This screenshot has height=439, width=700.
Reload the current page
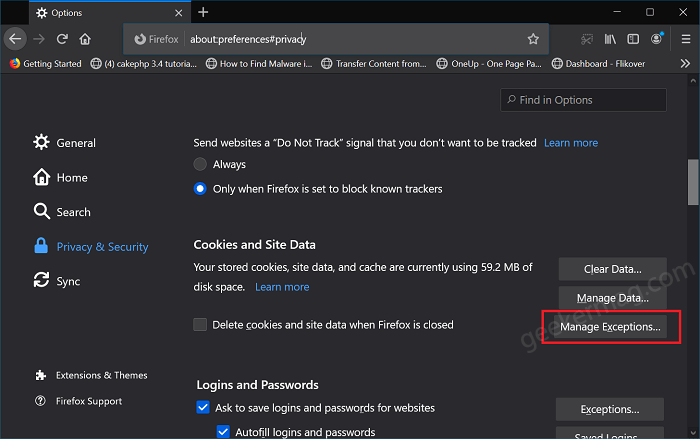coord(62,39)
